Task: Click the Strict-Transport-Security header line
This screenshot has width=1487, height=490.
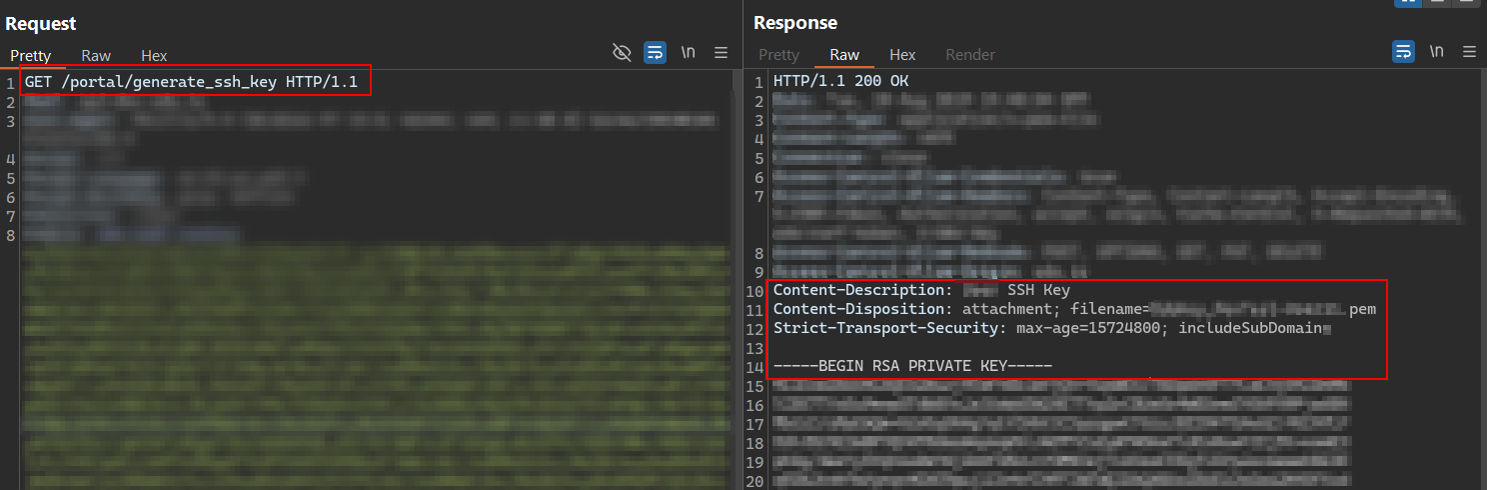Action: click(x=1052, y=328)
